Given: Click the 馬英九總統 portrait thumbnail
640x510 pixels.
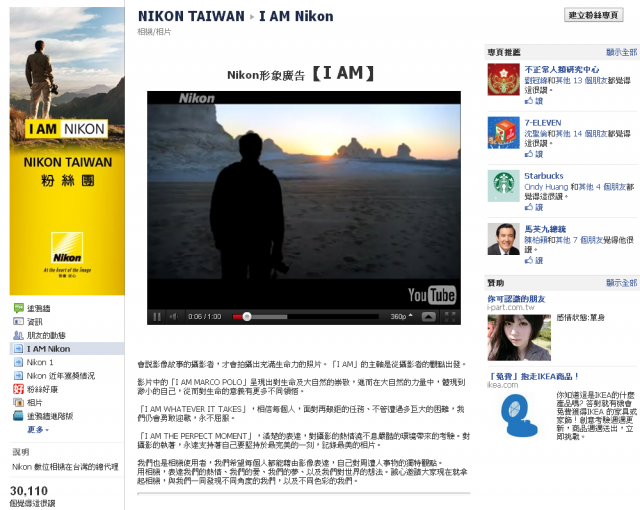Looking at the screenshot, I should pyautogui.click(x=503, y=239).
